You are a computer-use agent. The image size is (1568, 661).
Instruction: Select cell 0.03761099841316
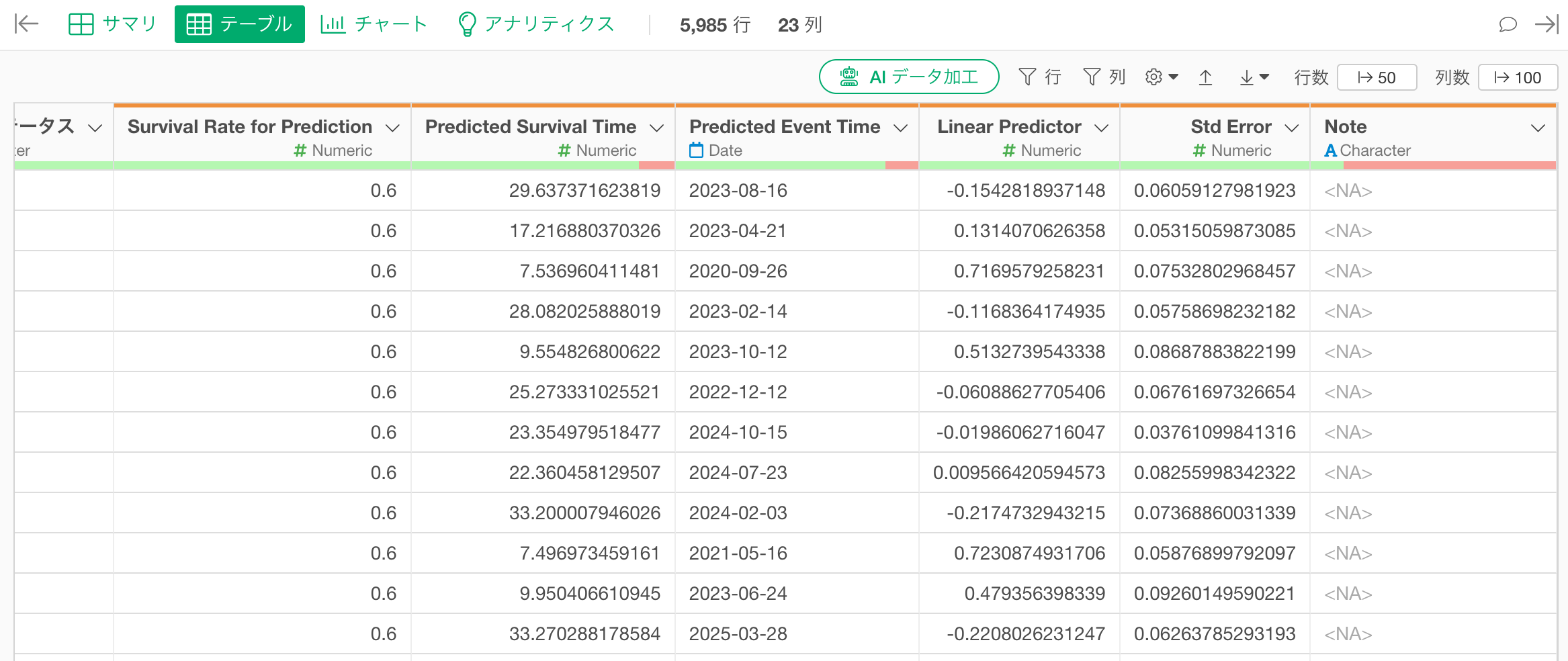(x=1215, y=433)
